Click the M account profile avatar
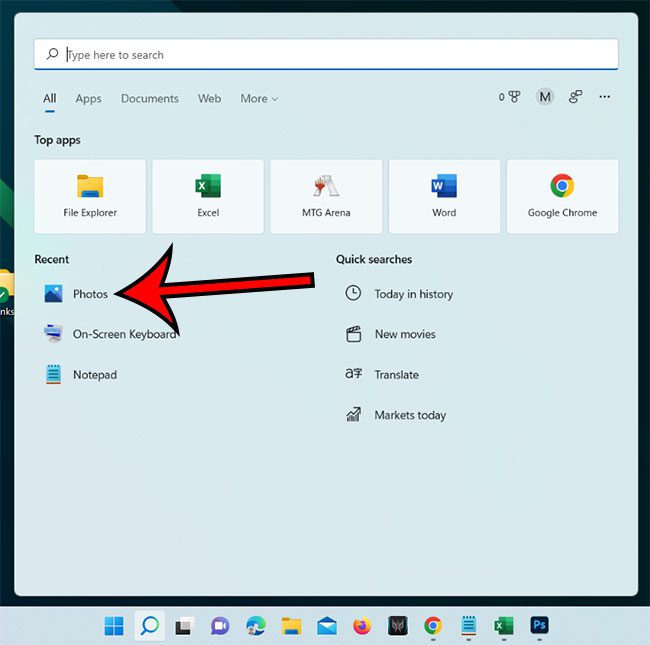650x645 pixels. (545, 97)
